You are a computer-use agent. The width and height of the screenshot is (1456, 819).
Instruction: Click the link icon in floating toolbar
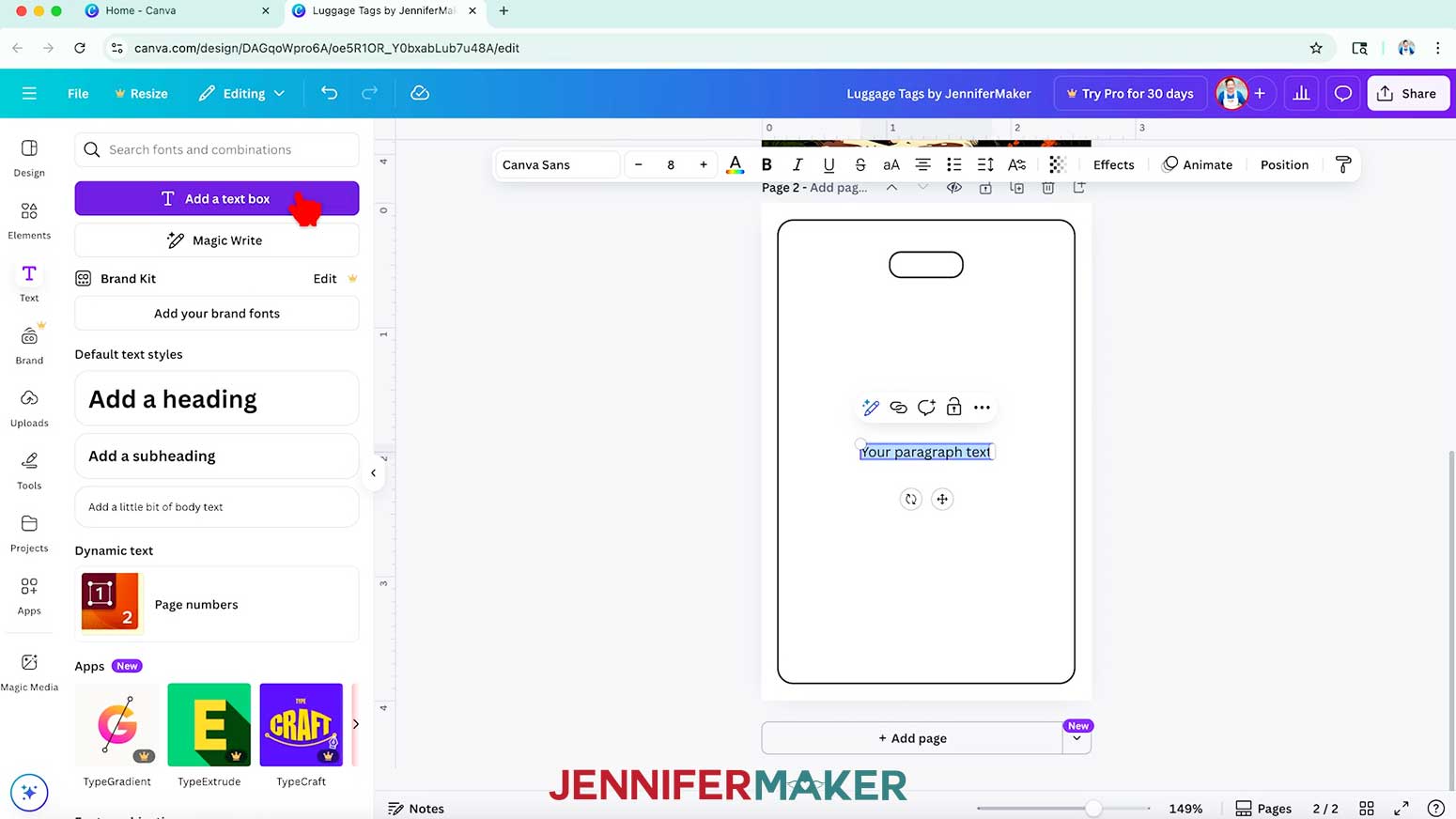tap(898, 407)
